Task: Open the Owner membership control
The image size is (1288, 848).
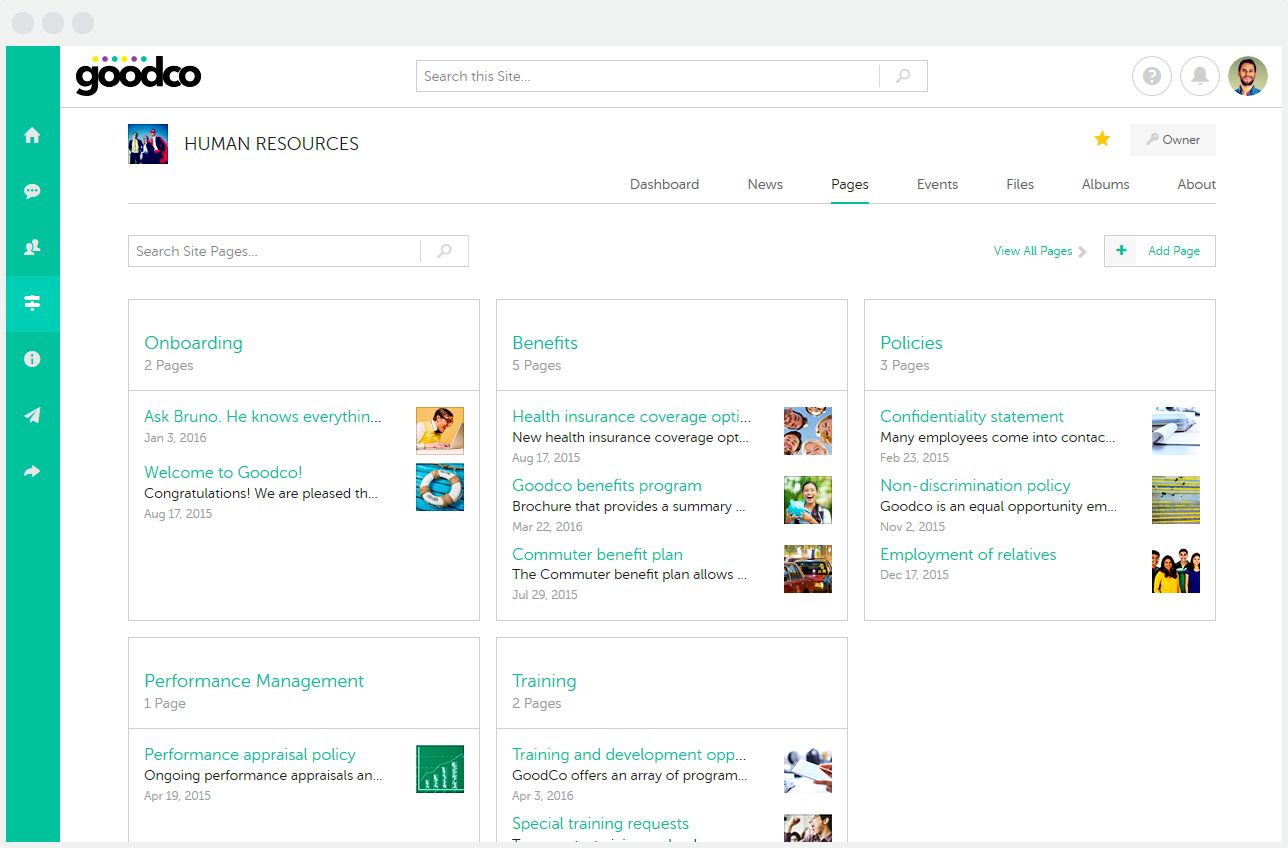Action: click(1172, 139)
